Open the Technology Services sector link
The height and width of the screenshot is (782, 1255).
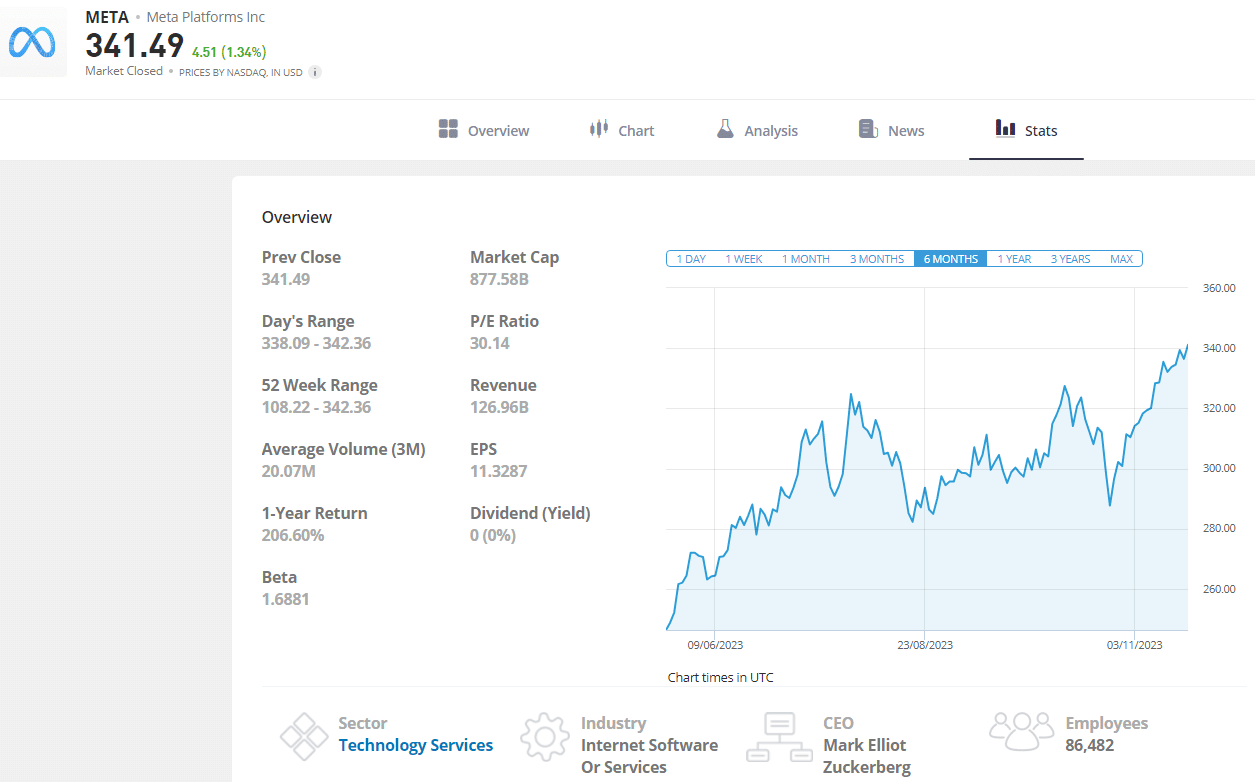[x=416, y=745]
